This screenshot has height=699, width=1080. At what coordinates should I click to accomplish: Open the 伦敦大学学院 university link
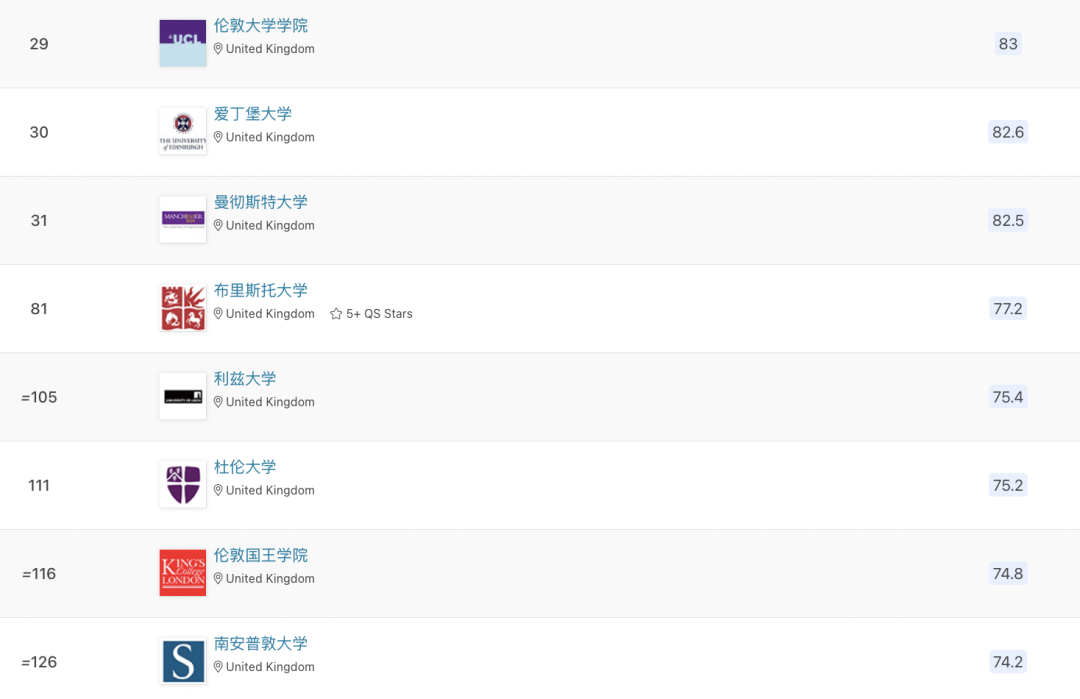click(x=260, y=25)
